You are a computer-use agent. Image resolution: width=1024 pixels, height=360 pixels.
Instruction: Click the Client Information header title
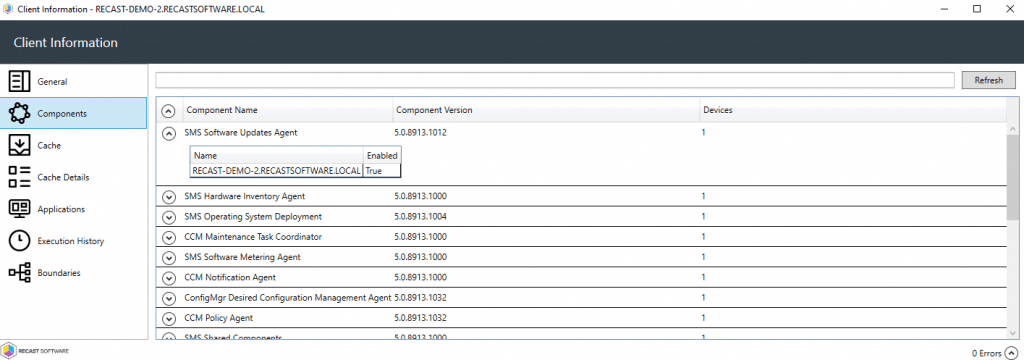(x=65, y=42)
